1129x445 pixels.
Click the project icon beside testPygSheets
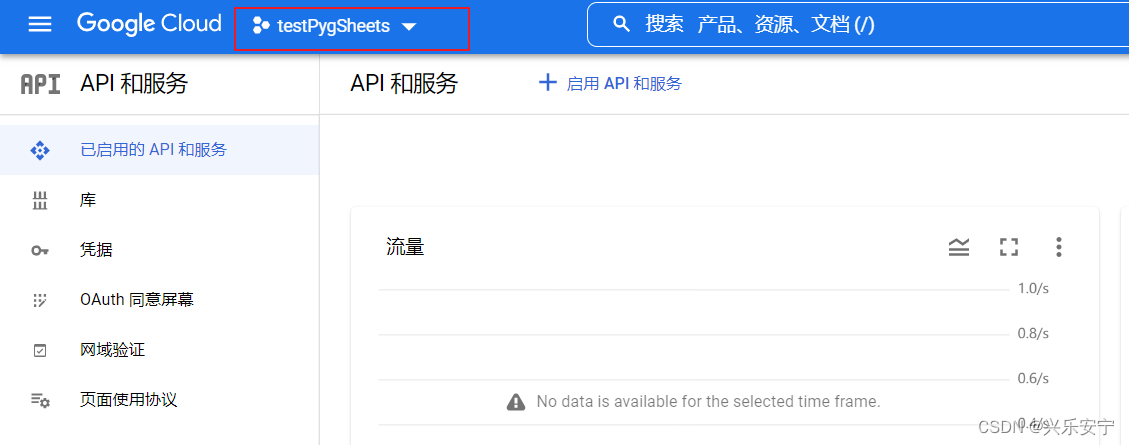click(261, 27)
